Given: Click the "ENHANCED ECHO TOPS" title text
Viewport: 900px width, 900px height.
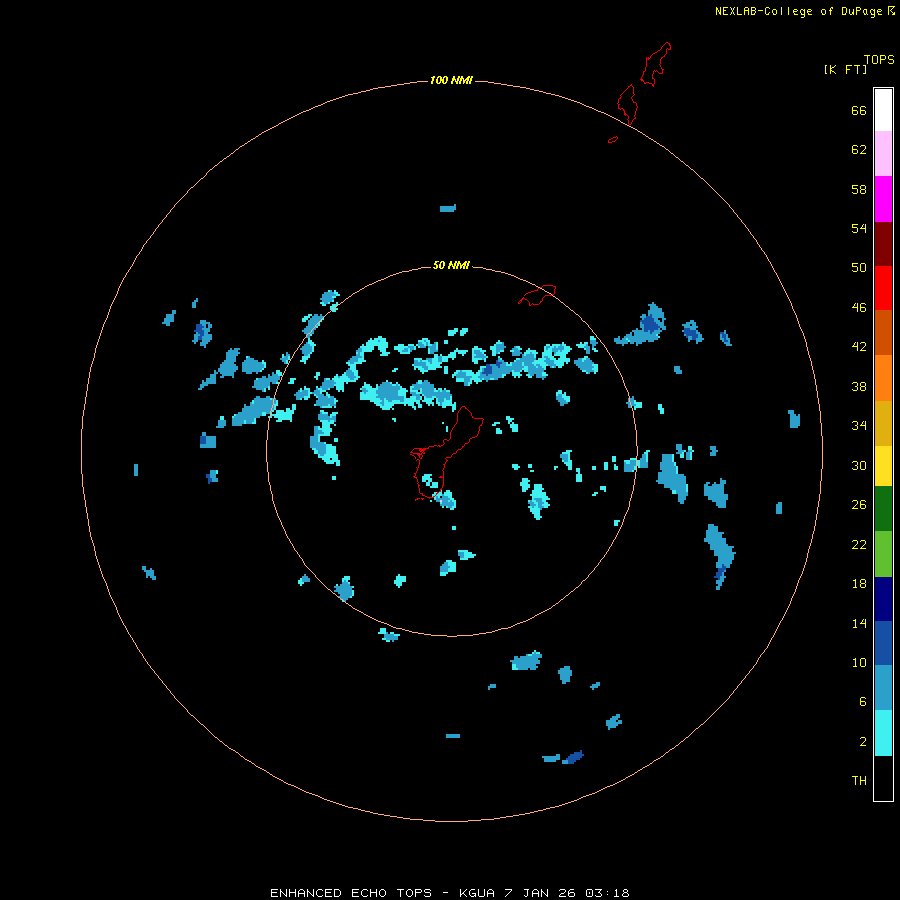Looking at the screenshot, I should point(351,893).
